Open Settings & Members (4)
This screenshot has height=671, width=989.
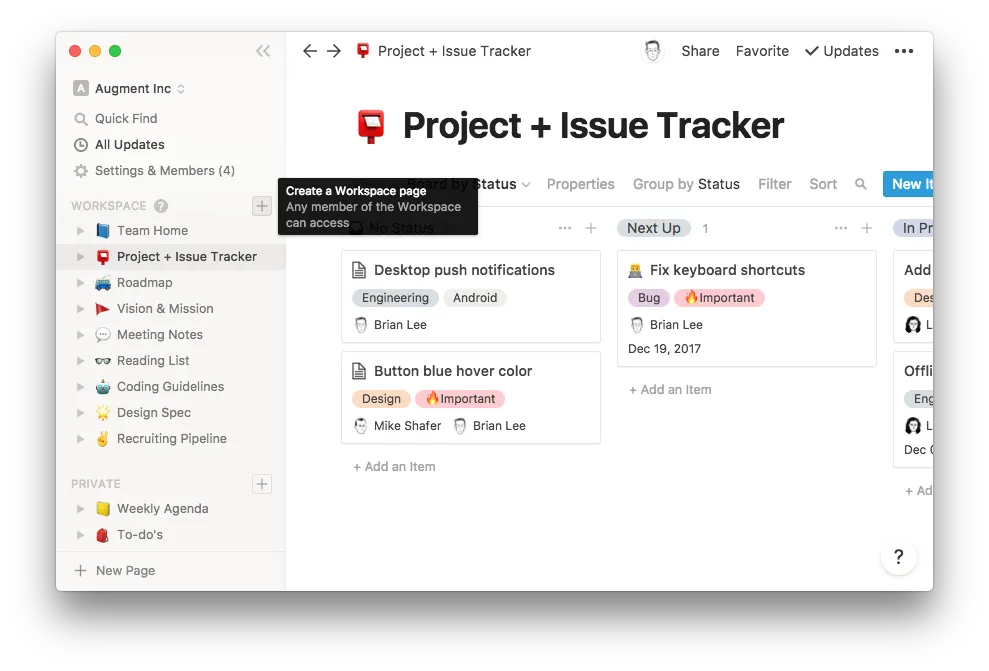pyautogui.click(x=165, y=170)
